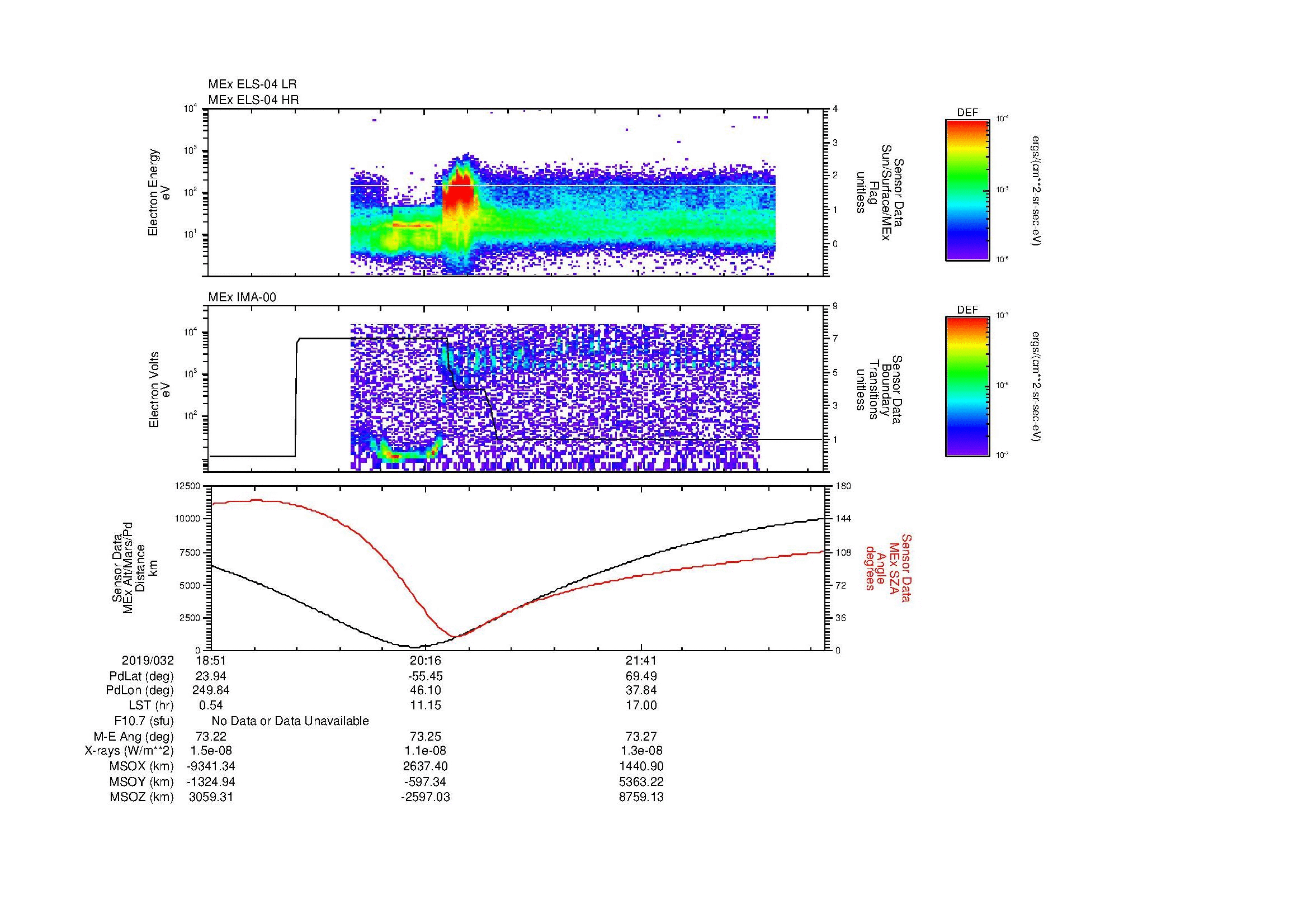Click the PdLon value '249.84'
This screenshot has width=1308, height=924.
click(211, 690)
